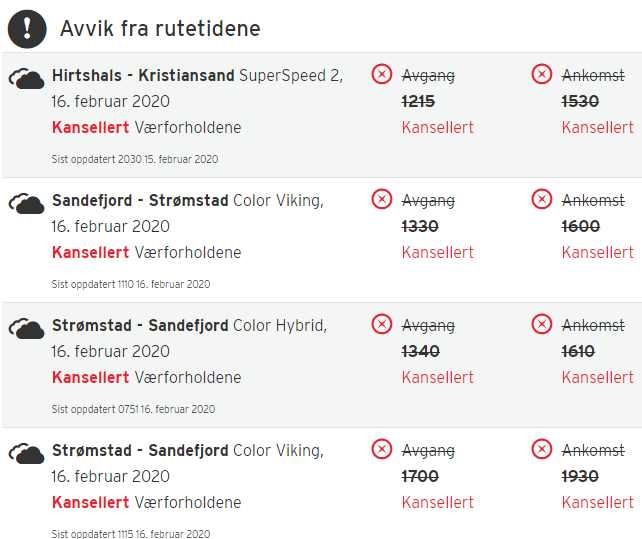This screenshot has width=642, height=539.
Task: Click cancelled X icon beside 1330 departure
Action: pos(382,199)
